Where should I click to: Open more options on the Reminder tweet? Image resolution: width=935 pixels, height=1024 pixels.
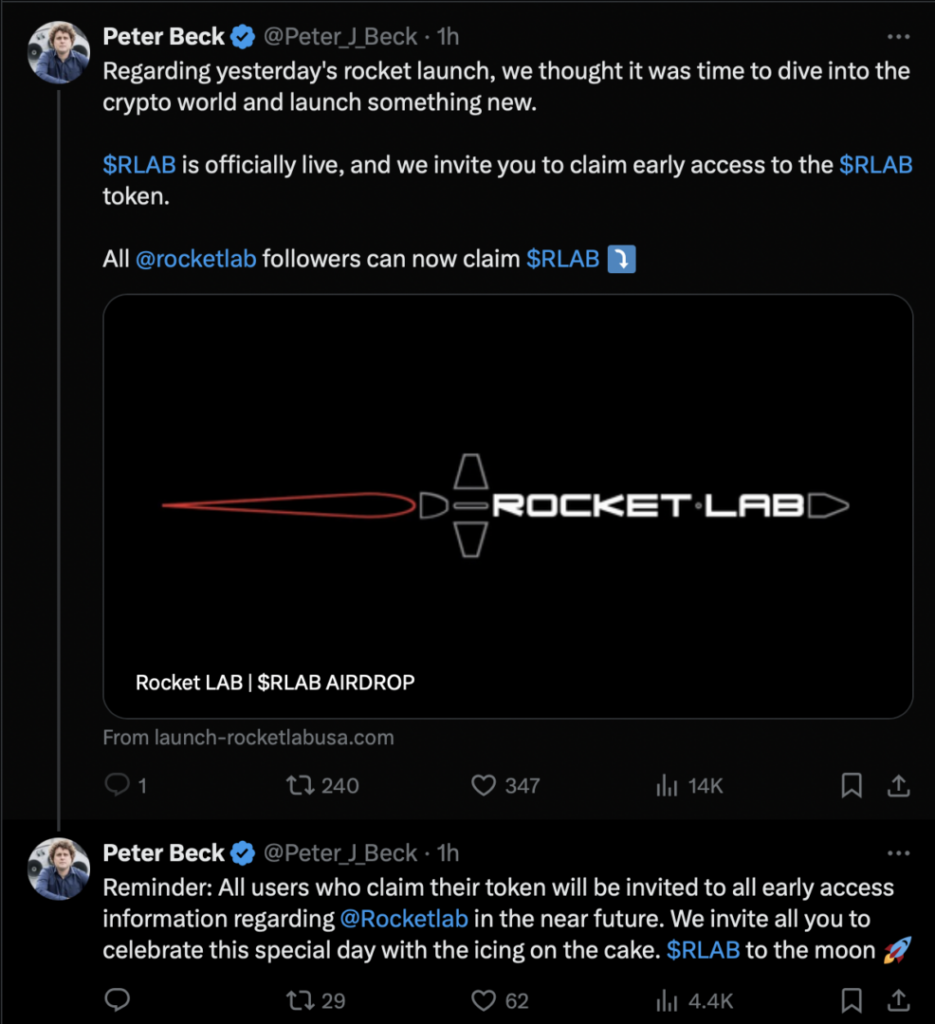899,853
